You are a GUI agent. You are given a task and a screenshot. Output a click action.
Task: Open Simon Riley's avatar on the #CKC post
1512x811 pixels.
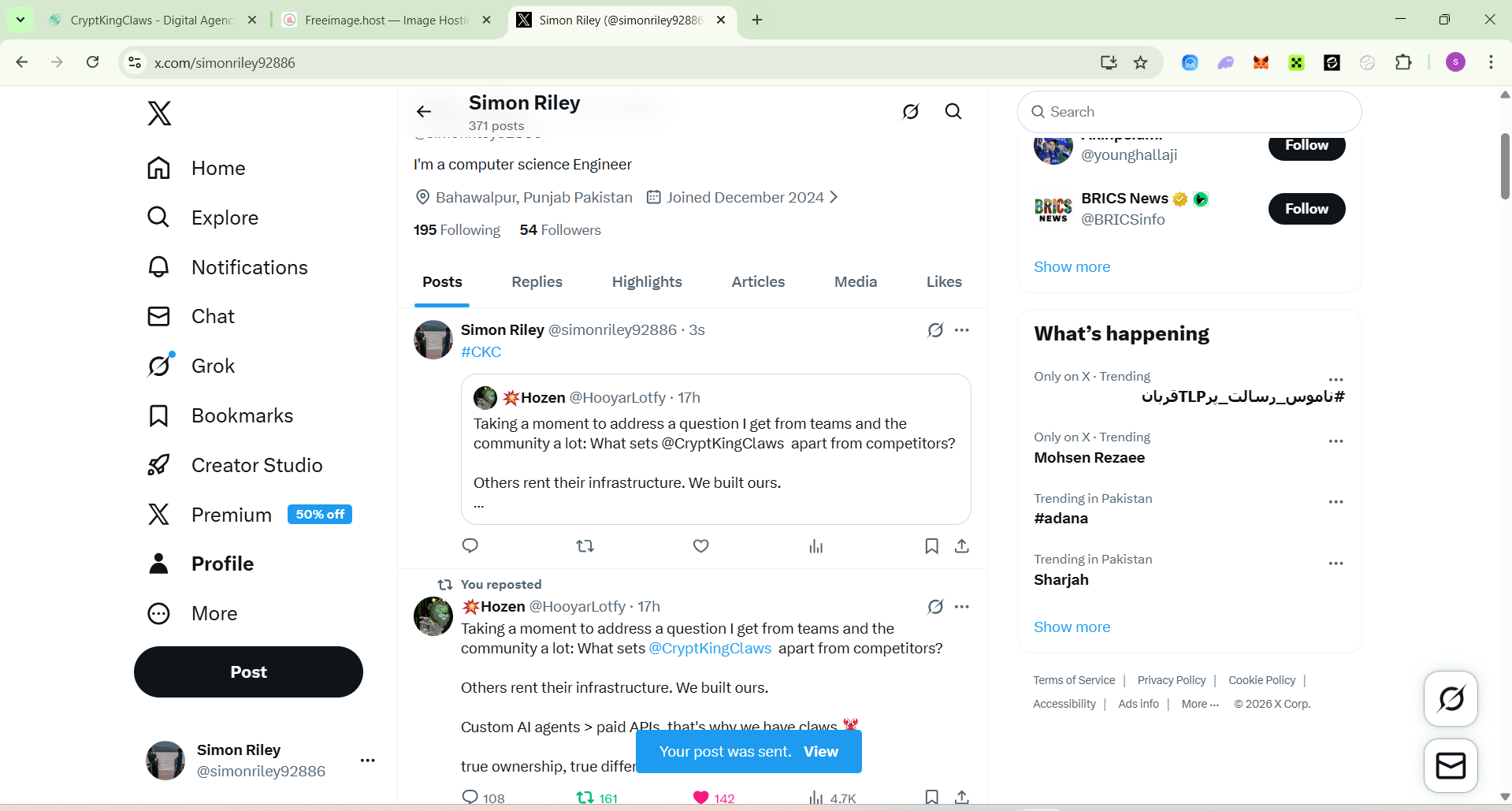point(433,340)
